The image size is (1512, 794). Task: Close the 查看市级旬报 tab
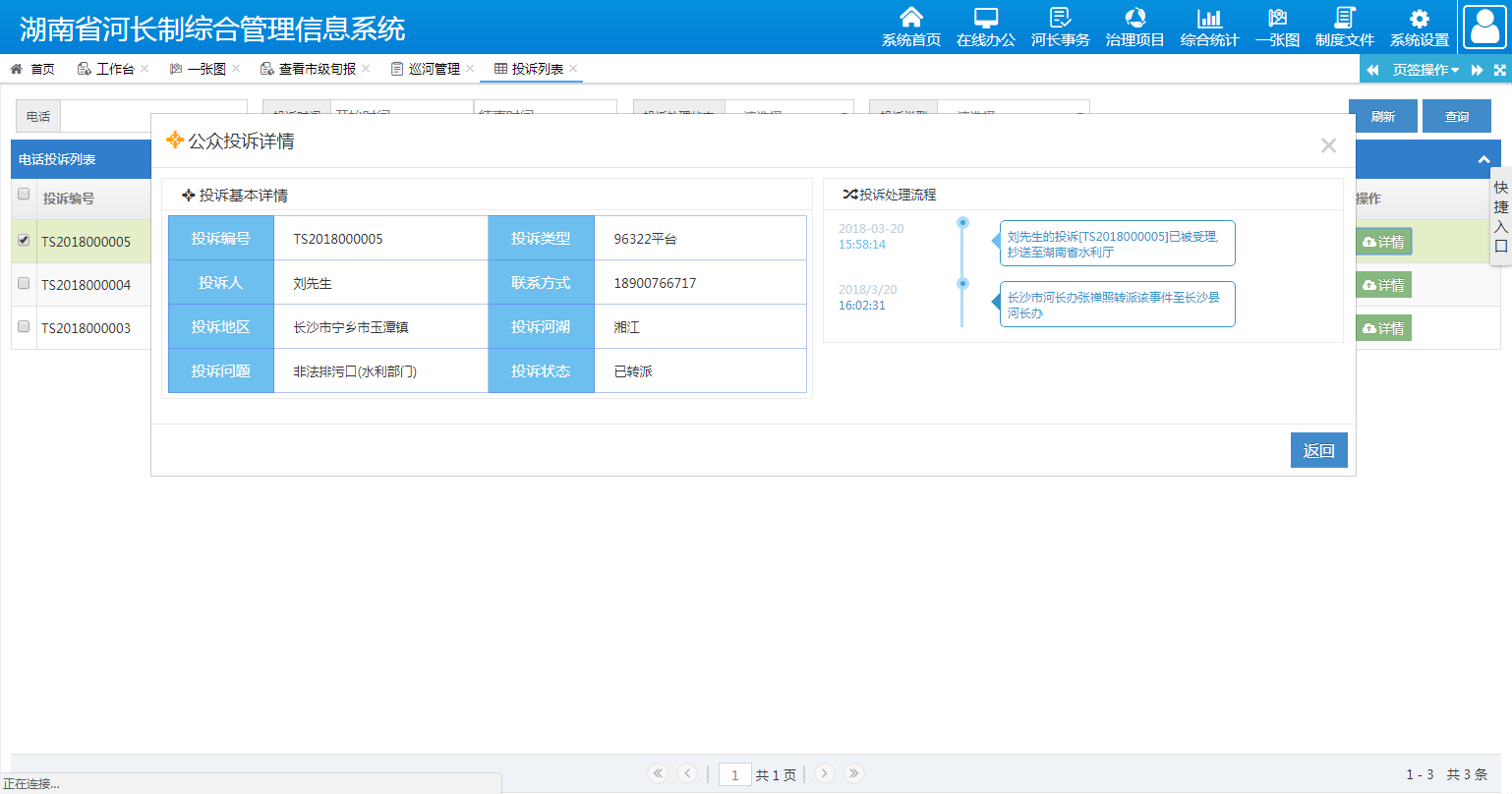click(x=366, y=68)
